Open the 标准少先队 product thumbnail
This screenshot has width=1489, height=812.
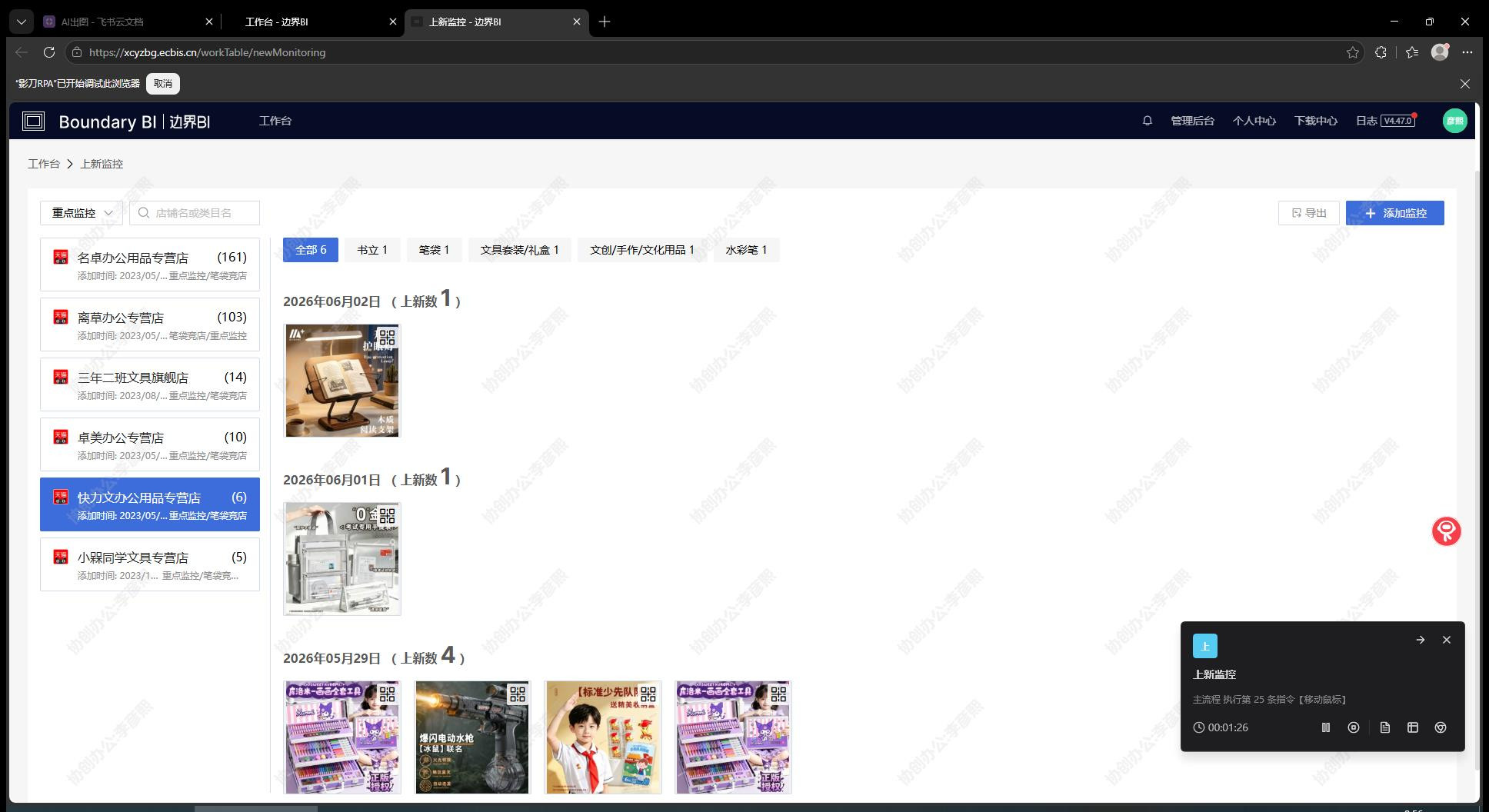pyautogui.click(x=603, y=737)
